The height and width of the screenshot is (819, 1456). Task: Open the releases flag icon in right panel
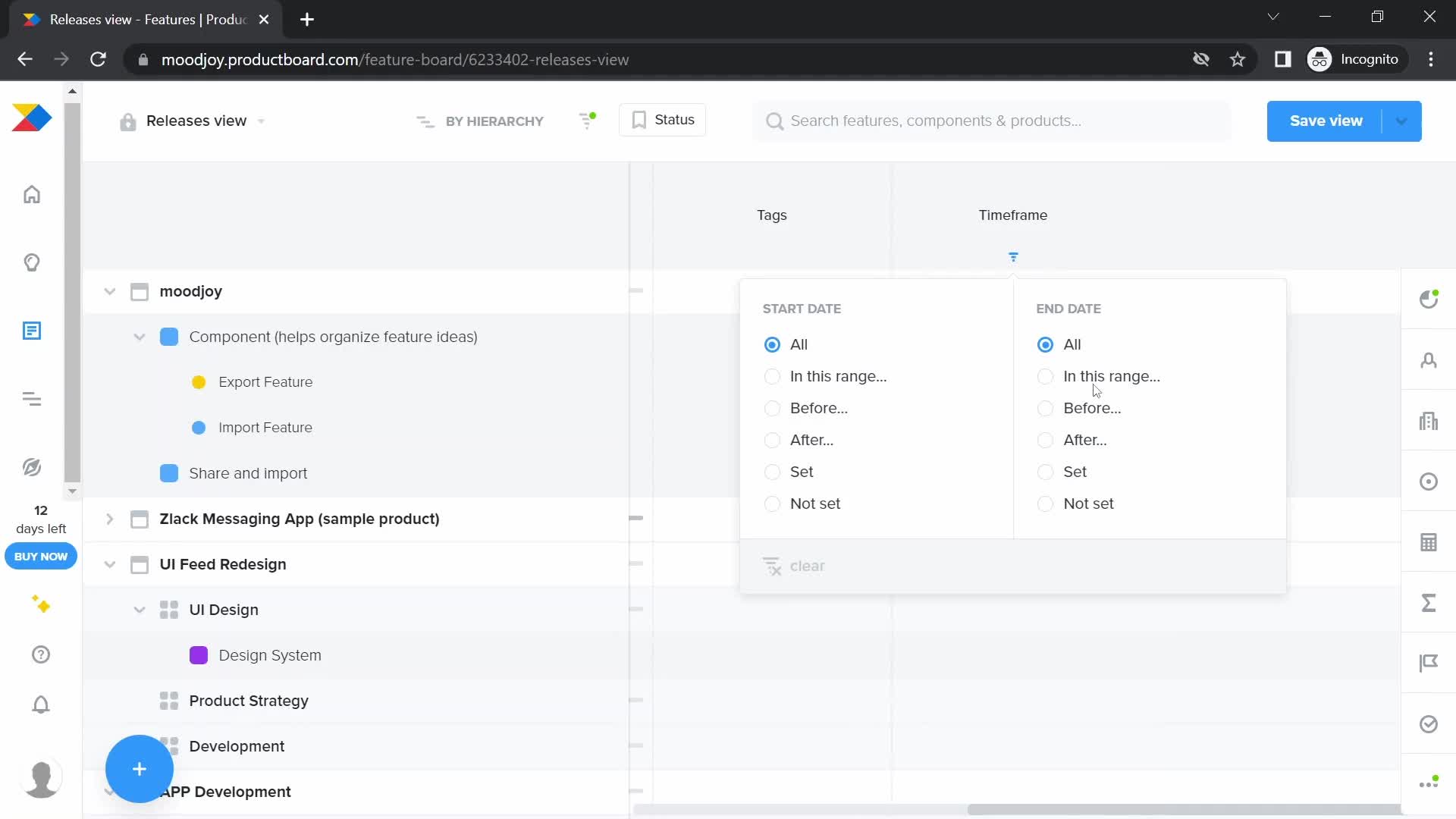tap(1429, 664)
